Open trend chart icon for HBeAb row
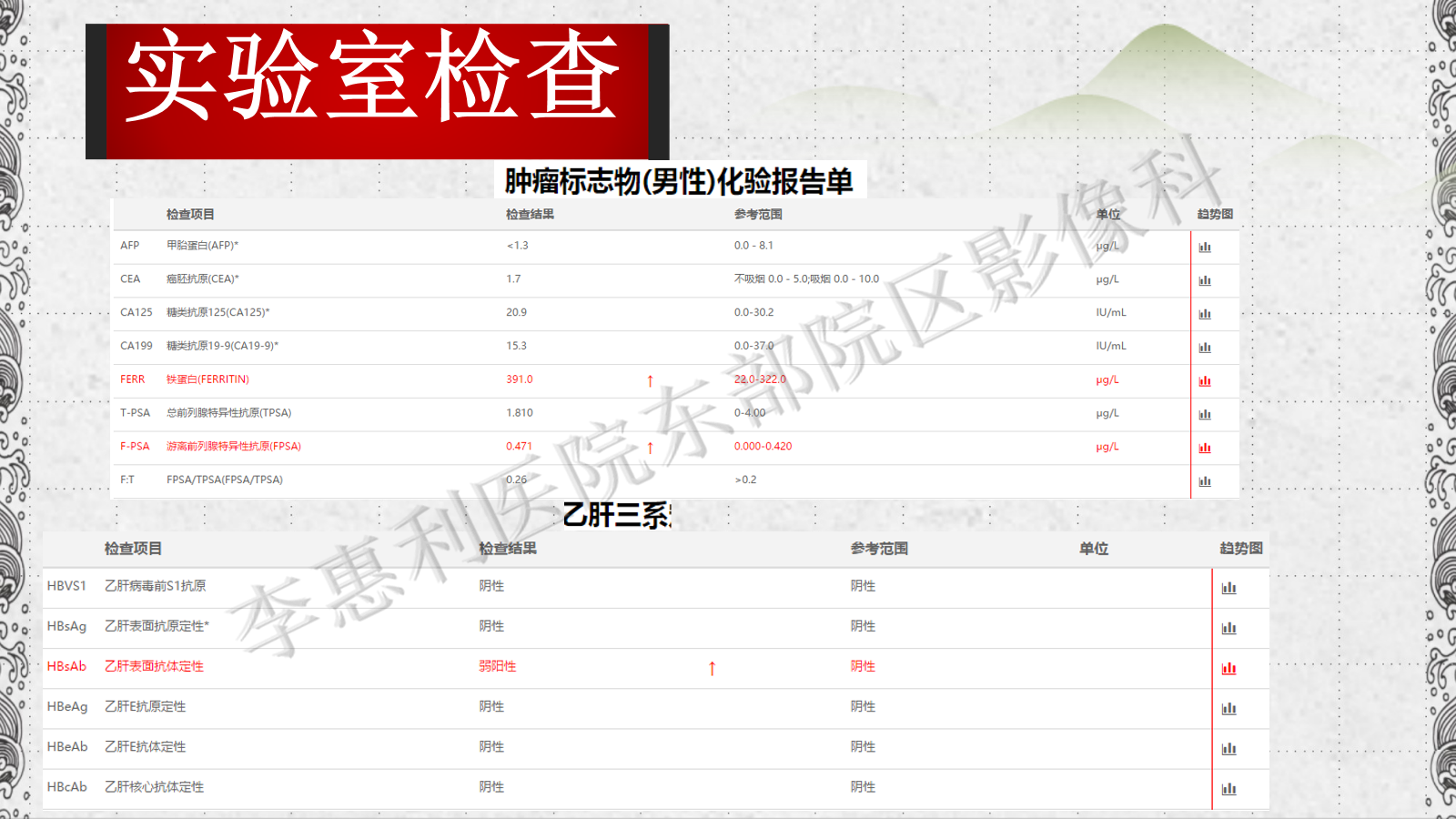The height and width of the screenshot is (819, 1456). click(1228, 748)
